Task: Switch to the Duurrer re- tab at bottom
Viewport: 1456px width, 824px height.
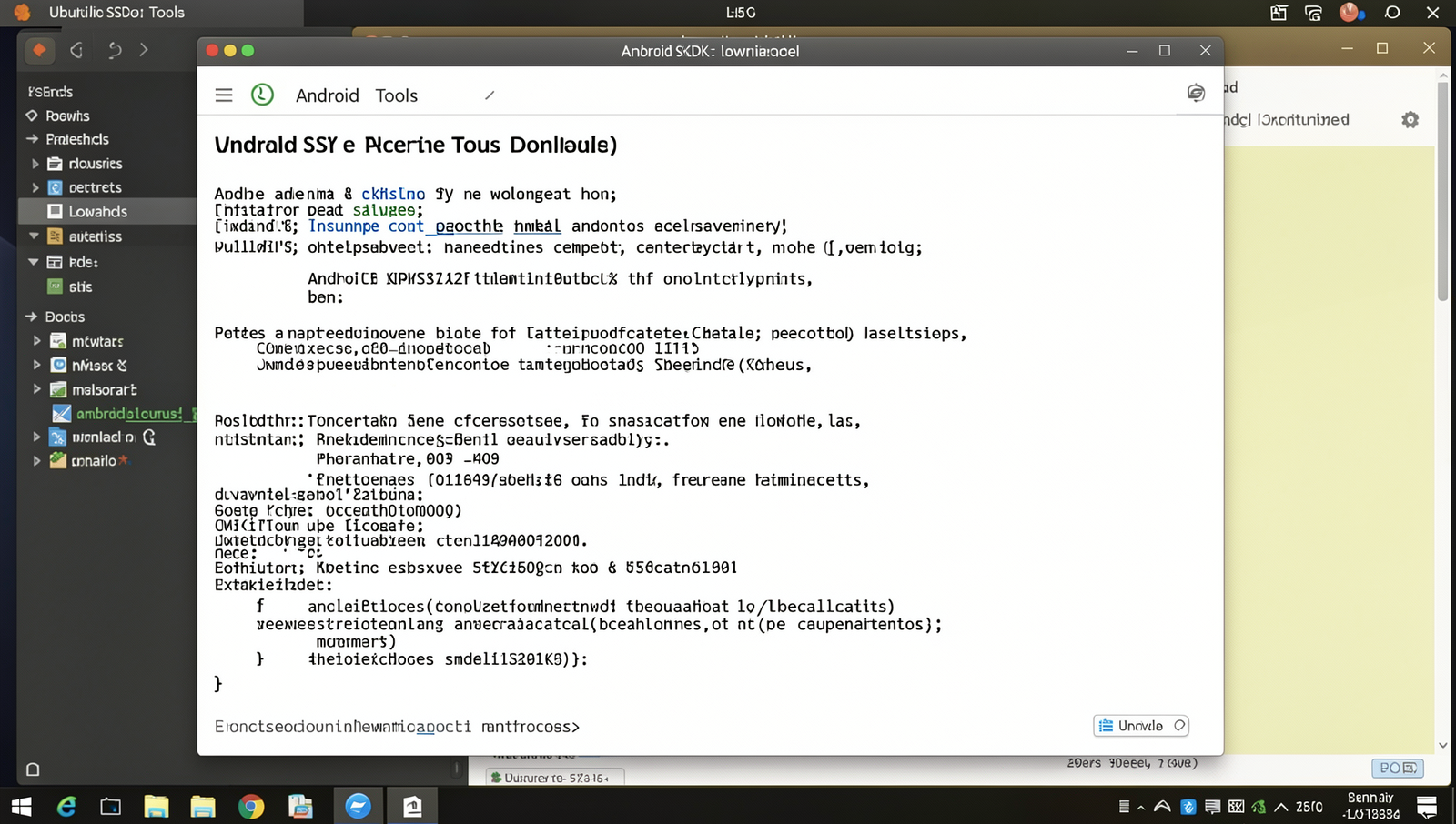Action: (555, 778)
